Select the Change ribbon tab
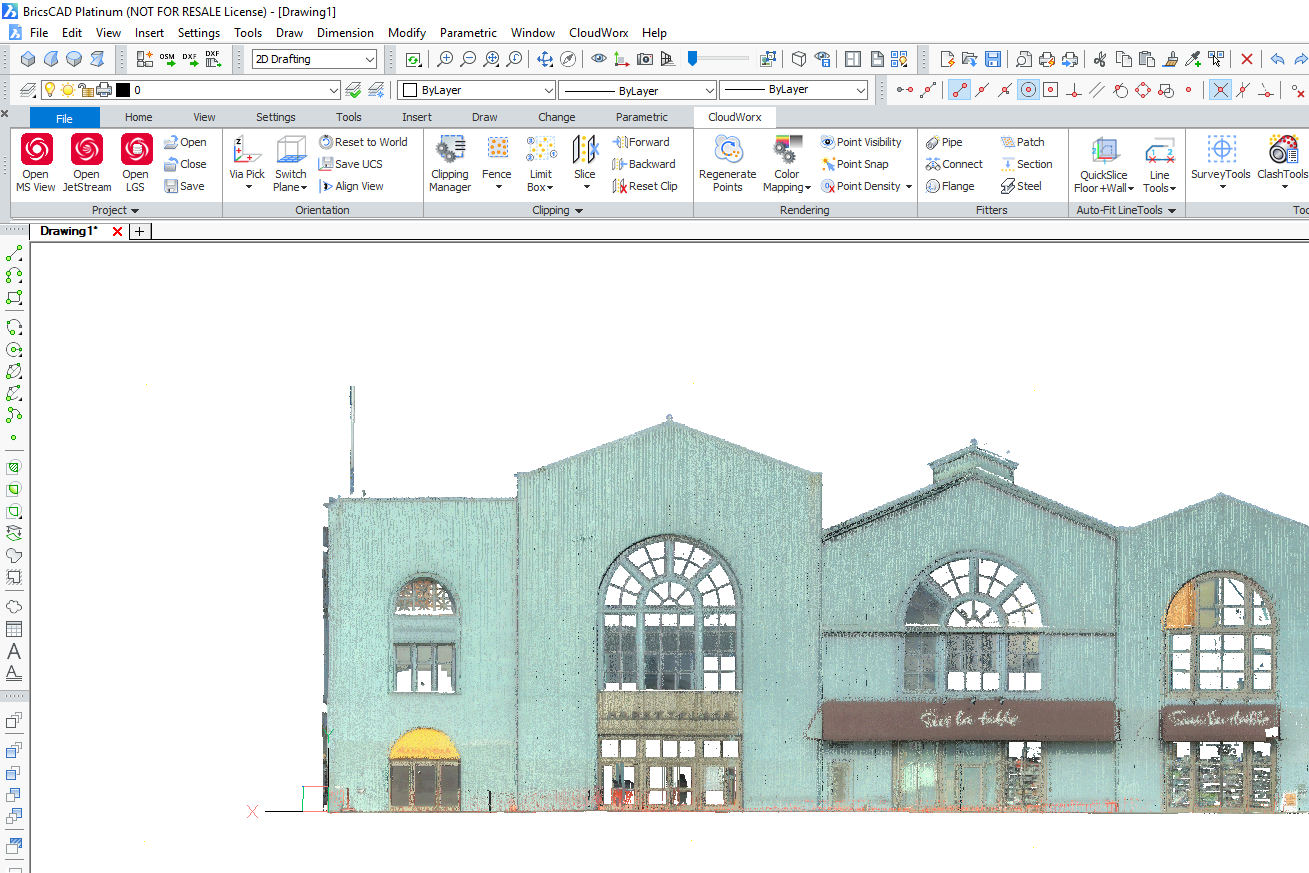 [557, 117]
